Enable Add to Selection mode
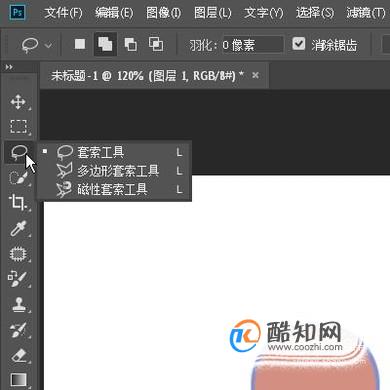This screenshot has height=390, width=390. click(105, 44)
